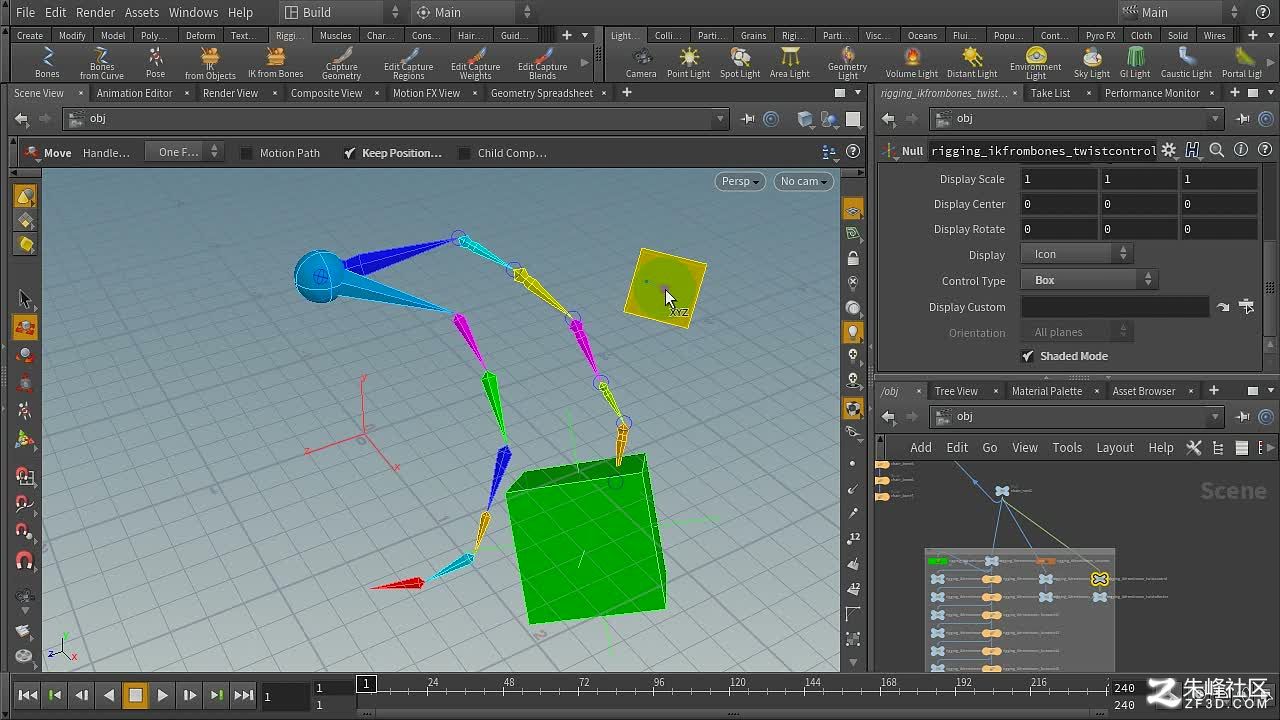
Task: Click the parameter pane info icon
Action: click(1241, 150)
